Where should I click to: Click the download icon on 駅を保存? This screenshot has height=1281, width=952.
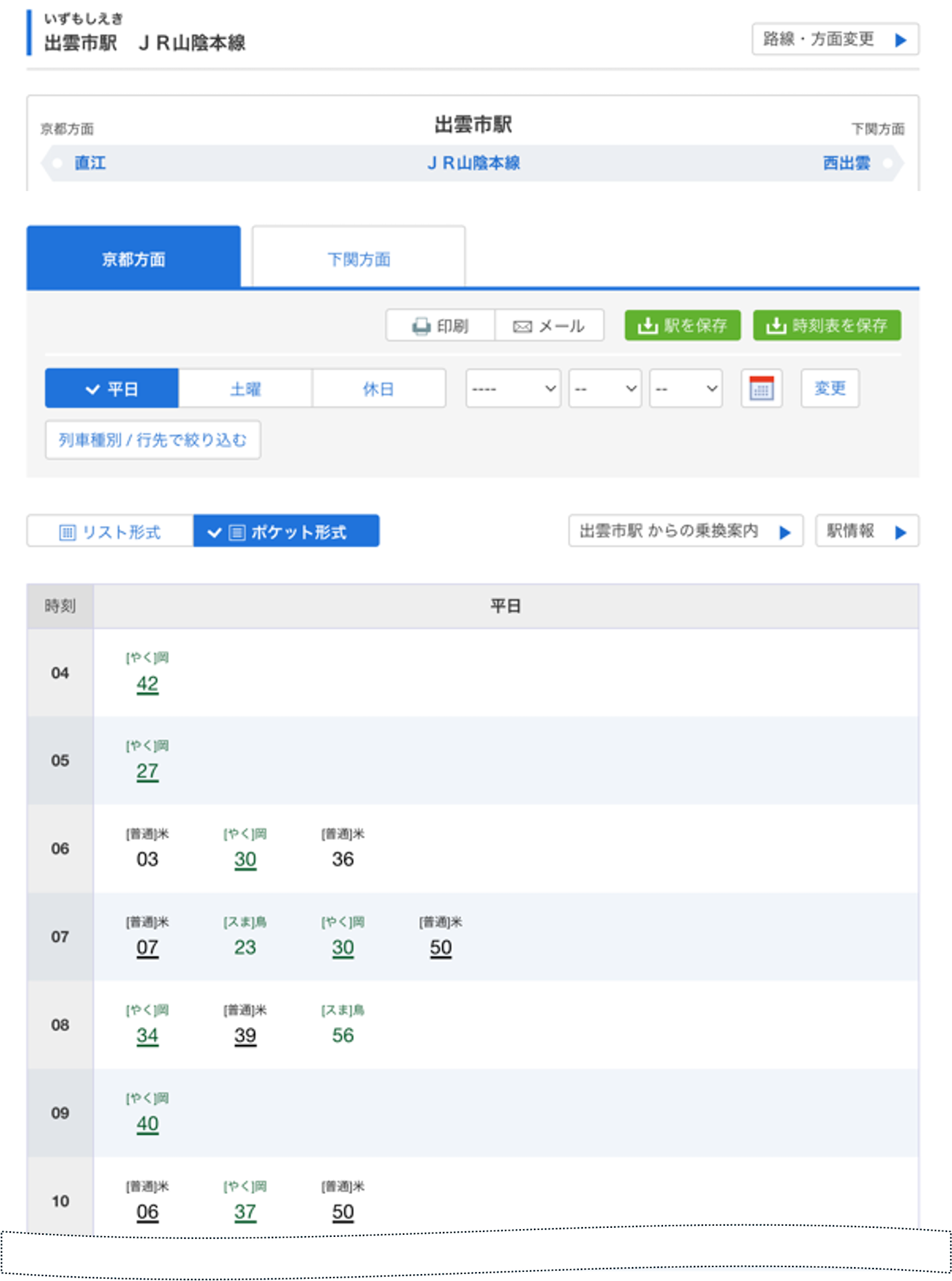647,326
